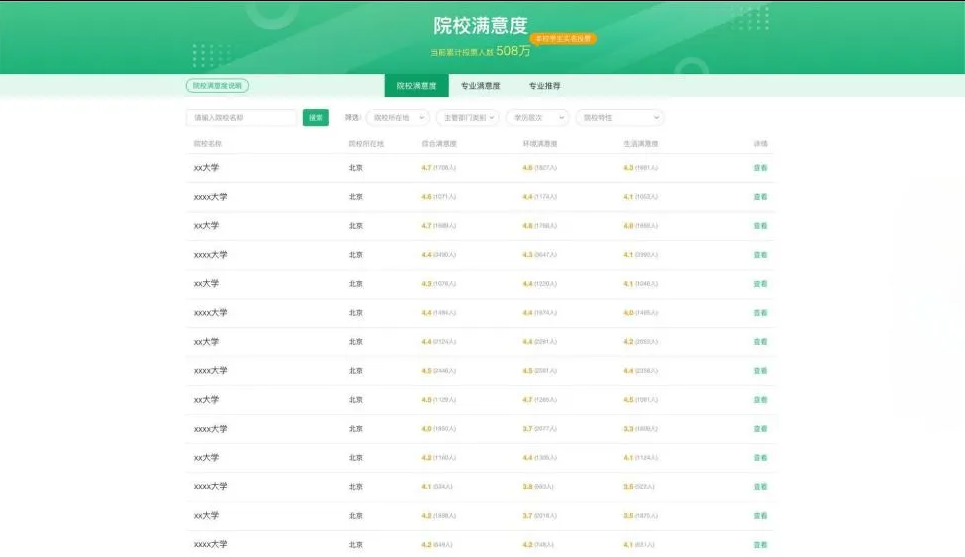The width and height of the screenshot is (965, 557).
Task: View details of the 4.1 (534人) row
Action: (x=760, y=487)
